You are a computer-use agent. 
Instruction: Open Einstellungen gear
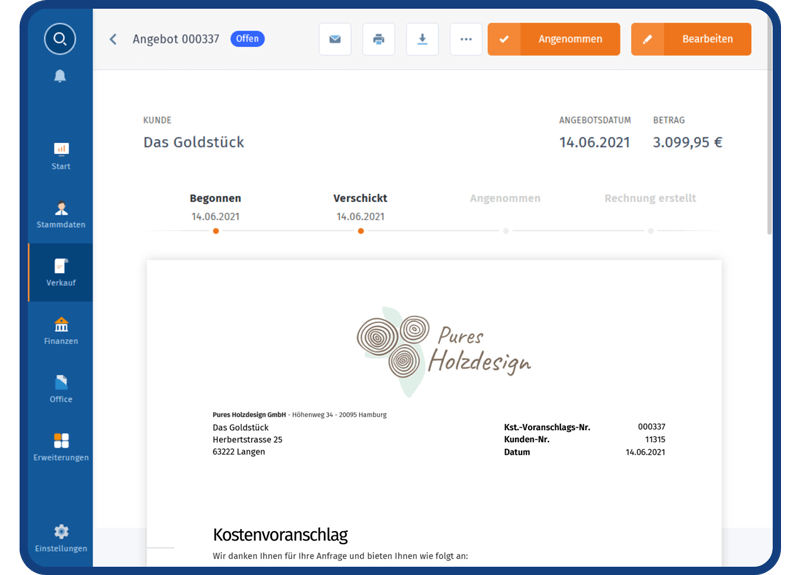pyautogui.click(x=61, y=538)
